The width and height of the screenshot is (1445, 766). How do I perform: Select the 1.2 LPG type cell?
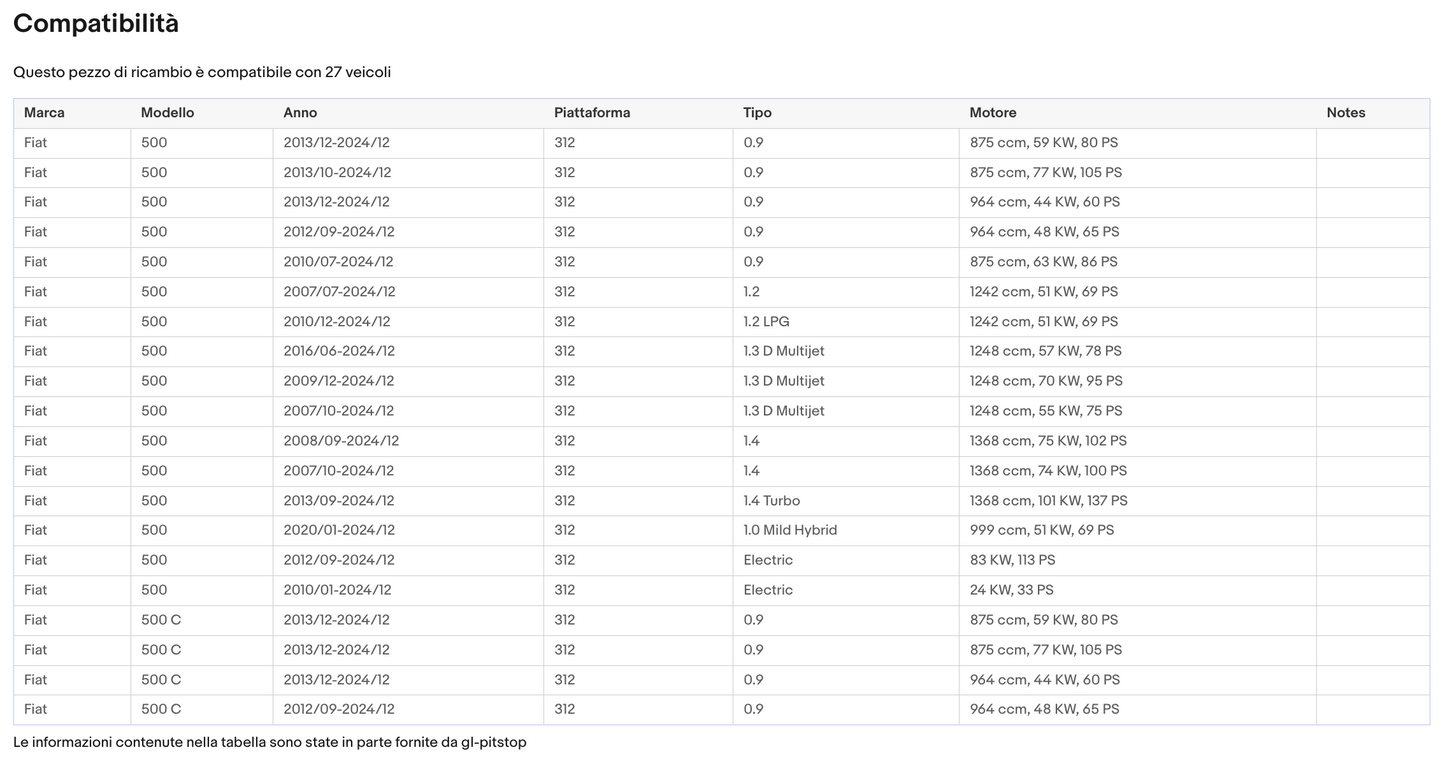(766, 322)
